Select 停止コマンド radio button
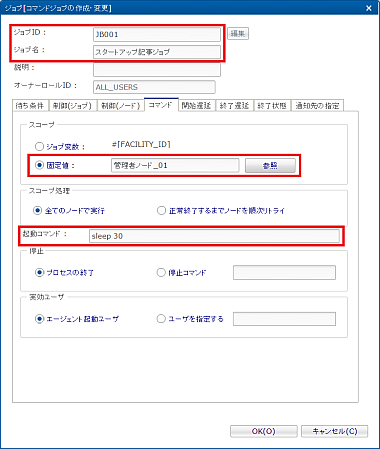The height and width of the screenshot is (449, 380). point(161,273)
